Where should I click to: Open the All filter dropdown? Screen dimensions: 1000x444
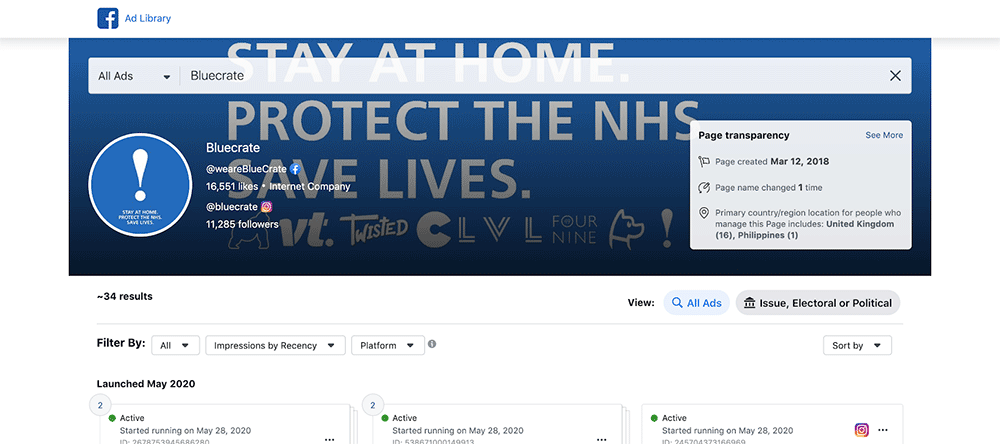coord(175,346)
